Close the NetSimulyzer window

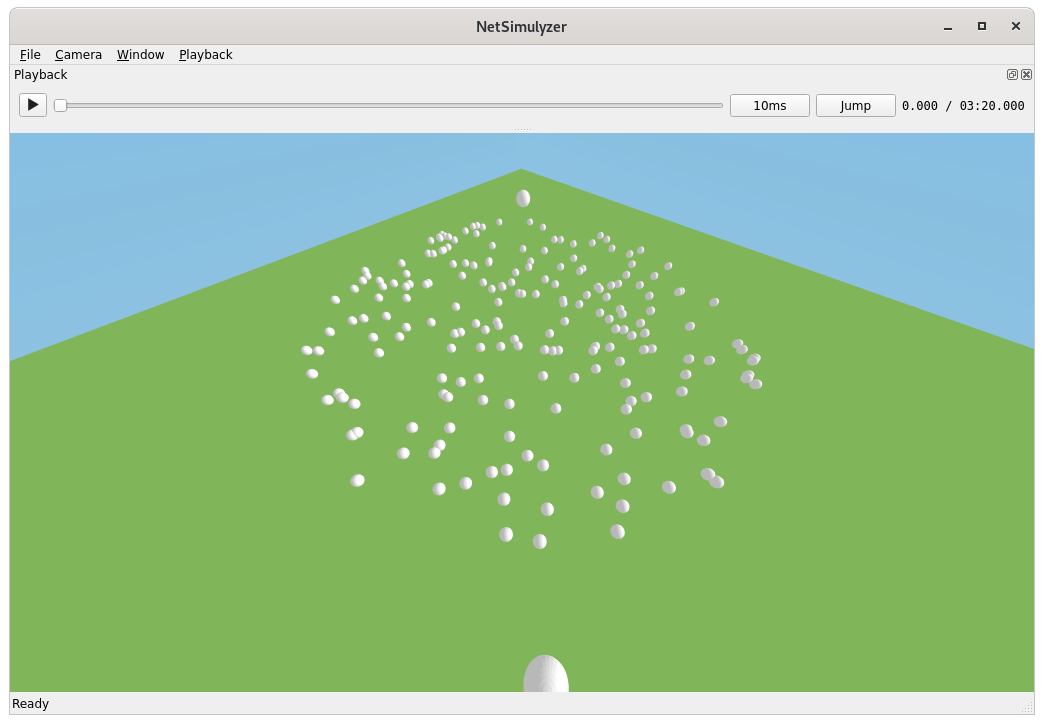pyautogui.click(x=1015, y=26)
